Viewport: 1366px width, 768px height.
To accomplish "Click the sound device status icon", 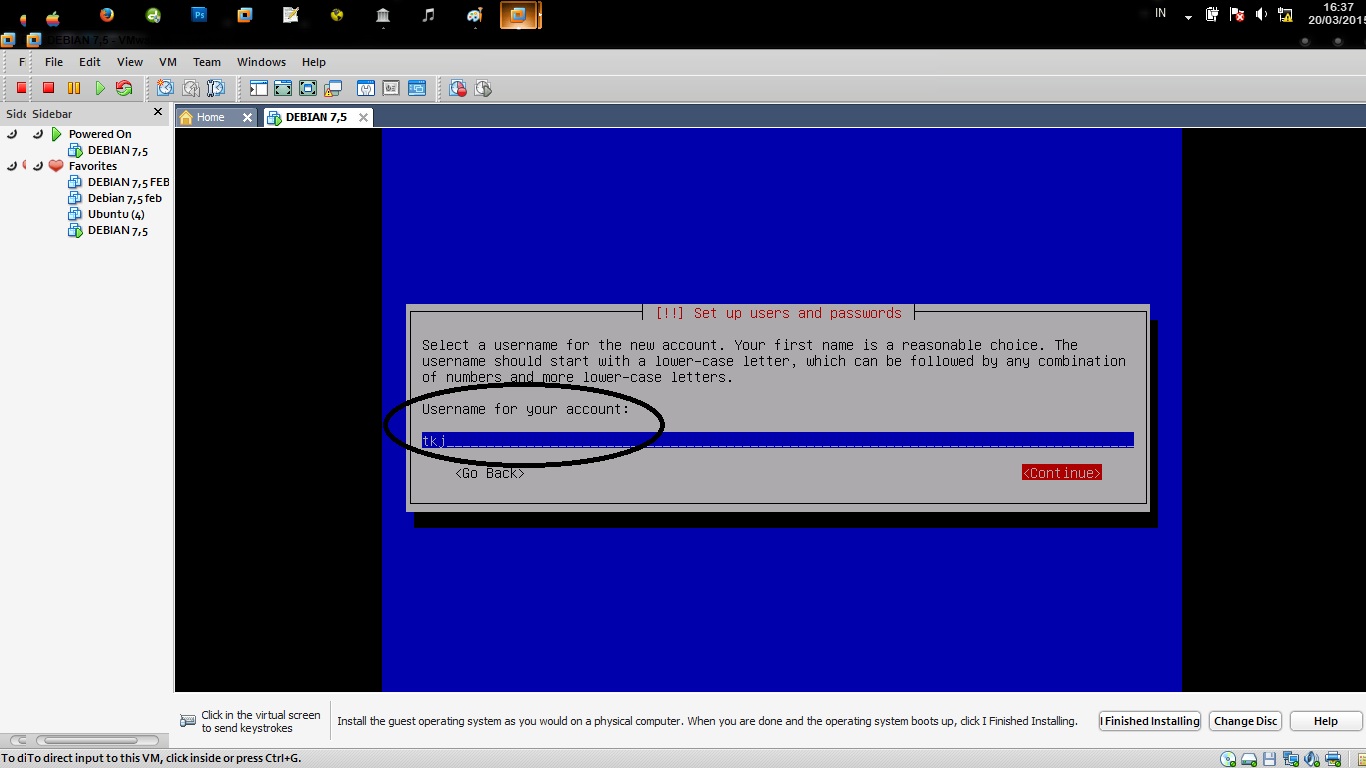I will tap(1311, 758).
